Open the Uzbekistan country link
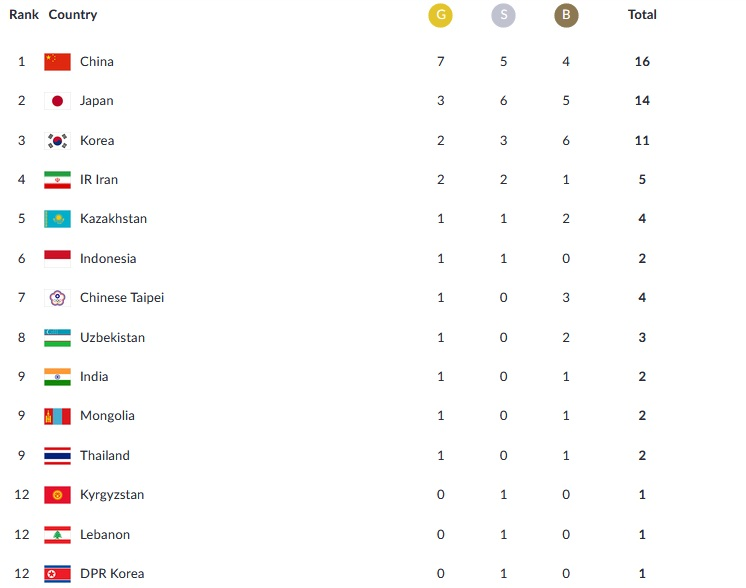This screenshot has width=746, height=588. [x=112, y=338]
